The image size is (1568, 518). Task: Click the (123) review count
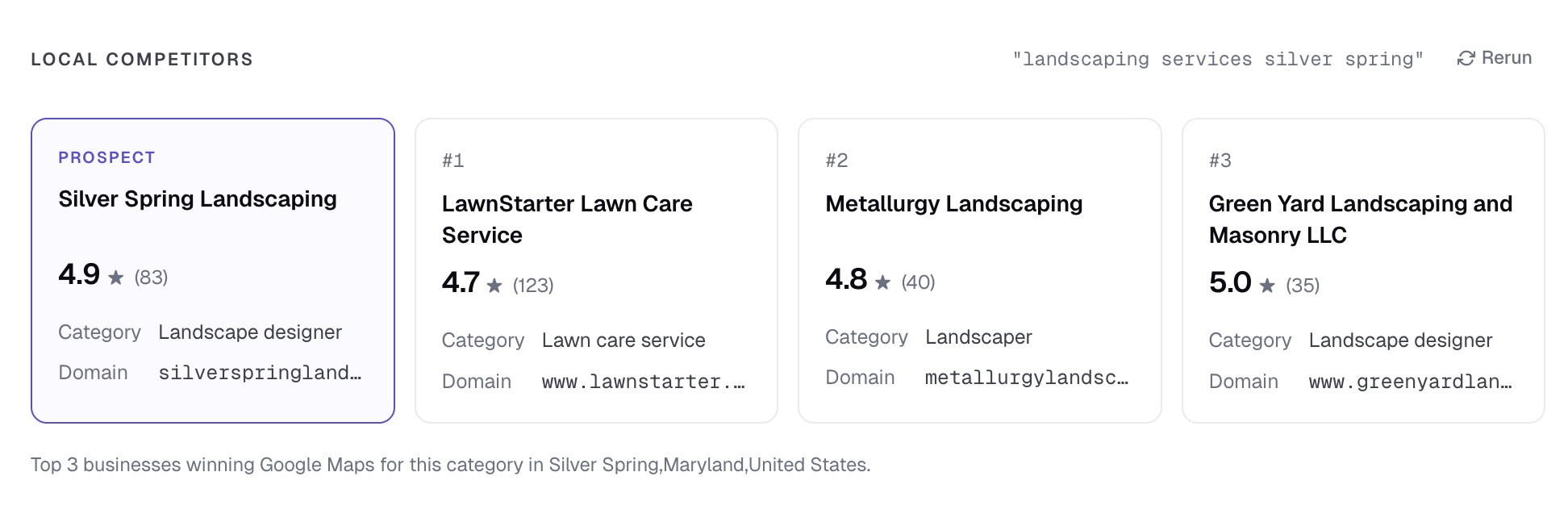[x=533, y=286]
